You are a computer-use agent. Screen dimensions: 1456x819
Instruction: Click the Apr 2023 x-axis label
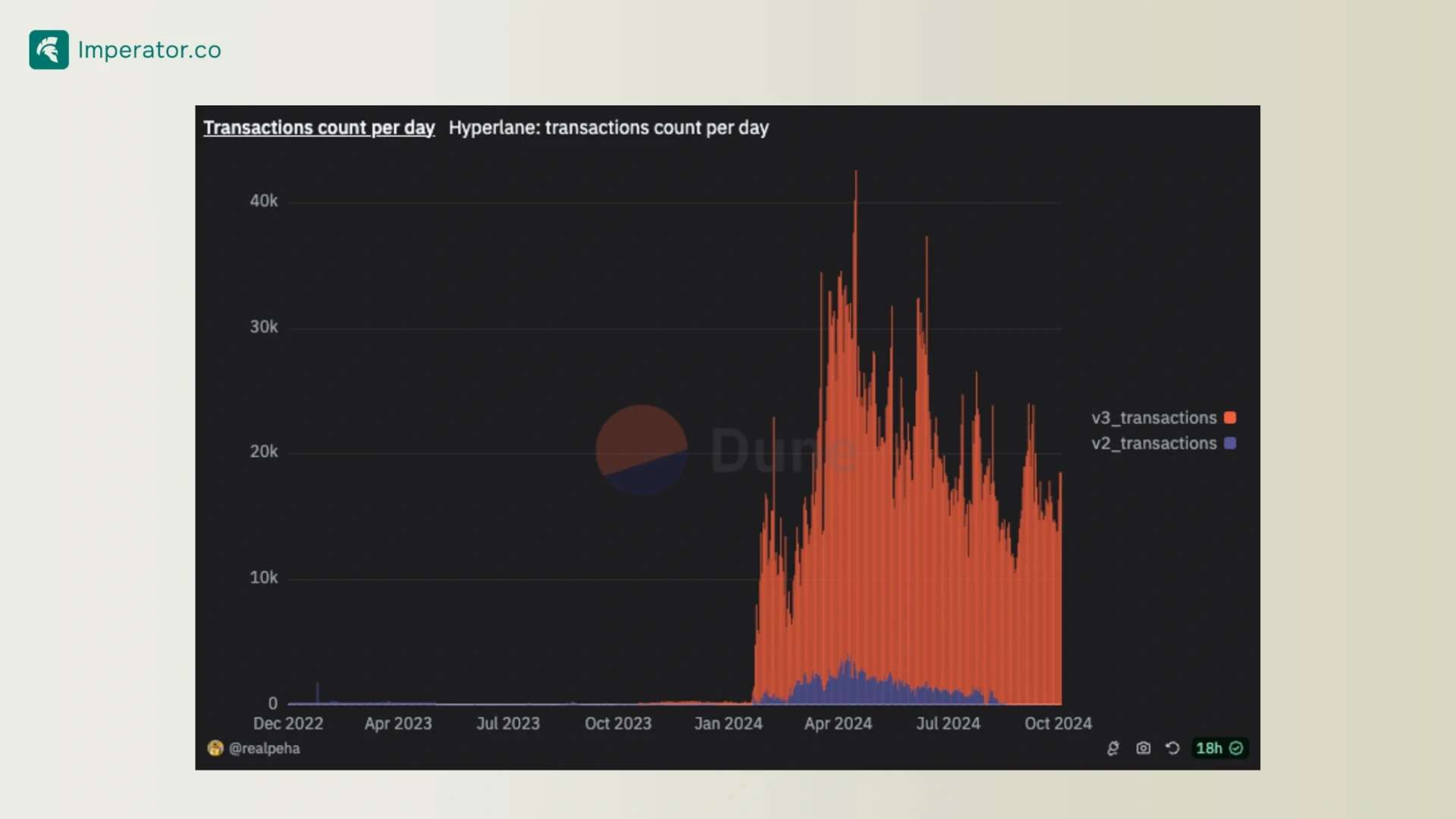(398, 723)
